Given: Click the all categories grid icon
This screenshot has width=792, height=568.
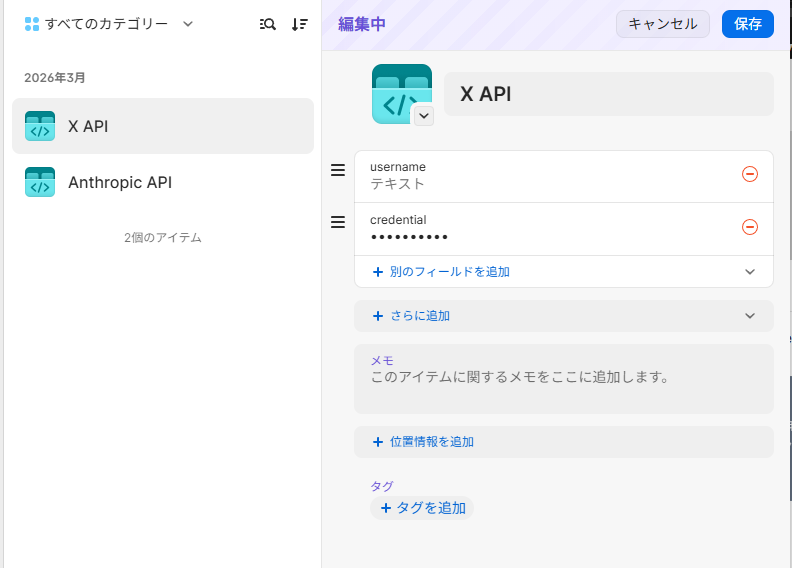Looking at the screenshot, I should 32,24.
